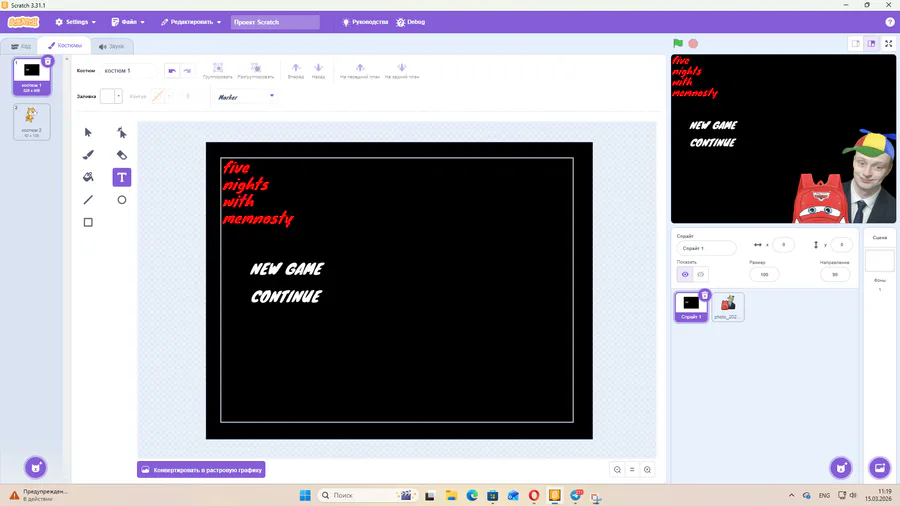Click the taskbar Поиск search box
900x506 pixels.
coord(367,495)
